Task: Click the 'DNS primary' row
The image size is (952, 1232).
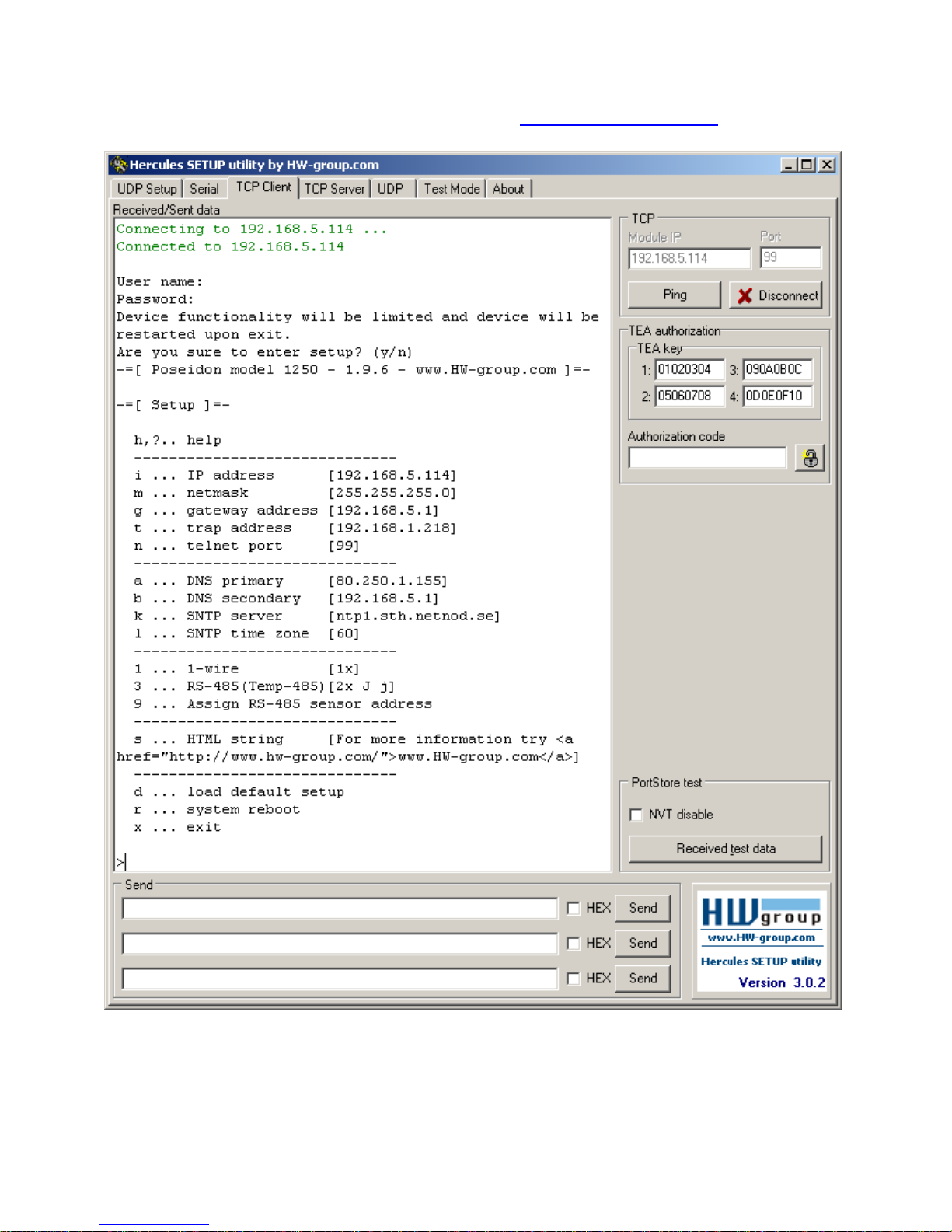Action: (x=291, y=581)
